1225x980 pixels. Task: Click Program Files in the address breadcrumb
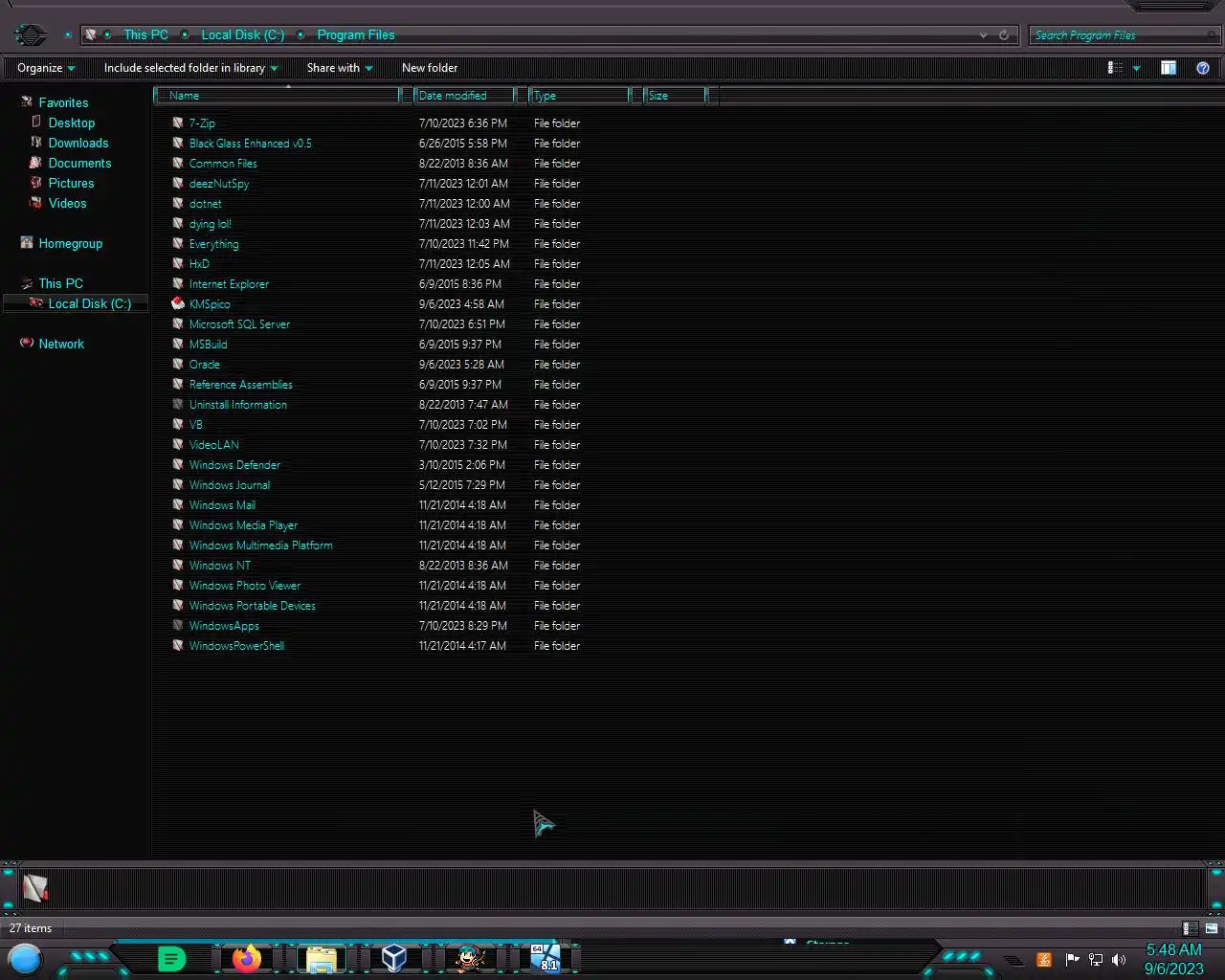pyautogui.click(x=356, y=34)
